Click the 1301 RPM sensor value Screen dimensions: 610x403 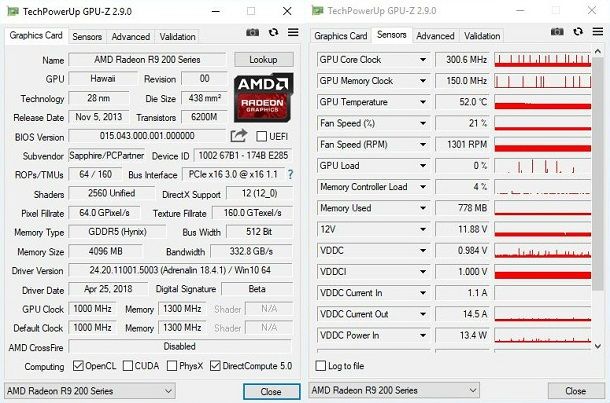463,144
